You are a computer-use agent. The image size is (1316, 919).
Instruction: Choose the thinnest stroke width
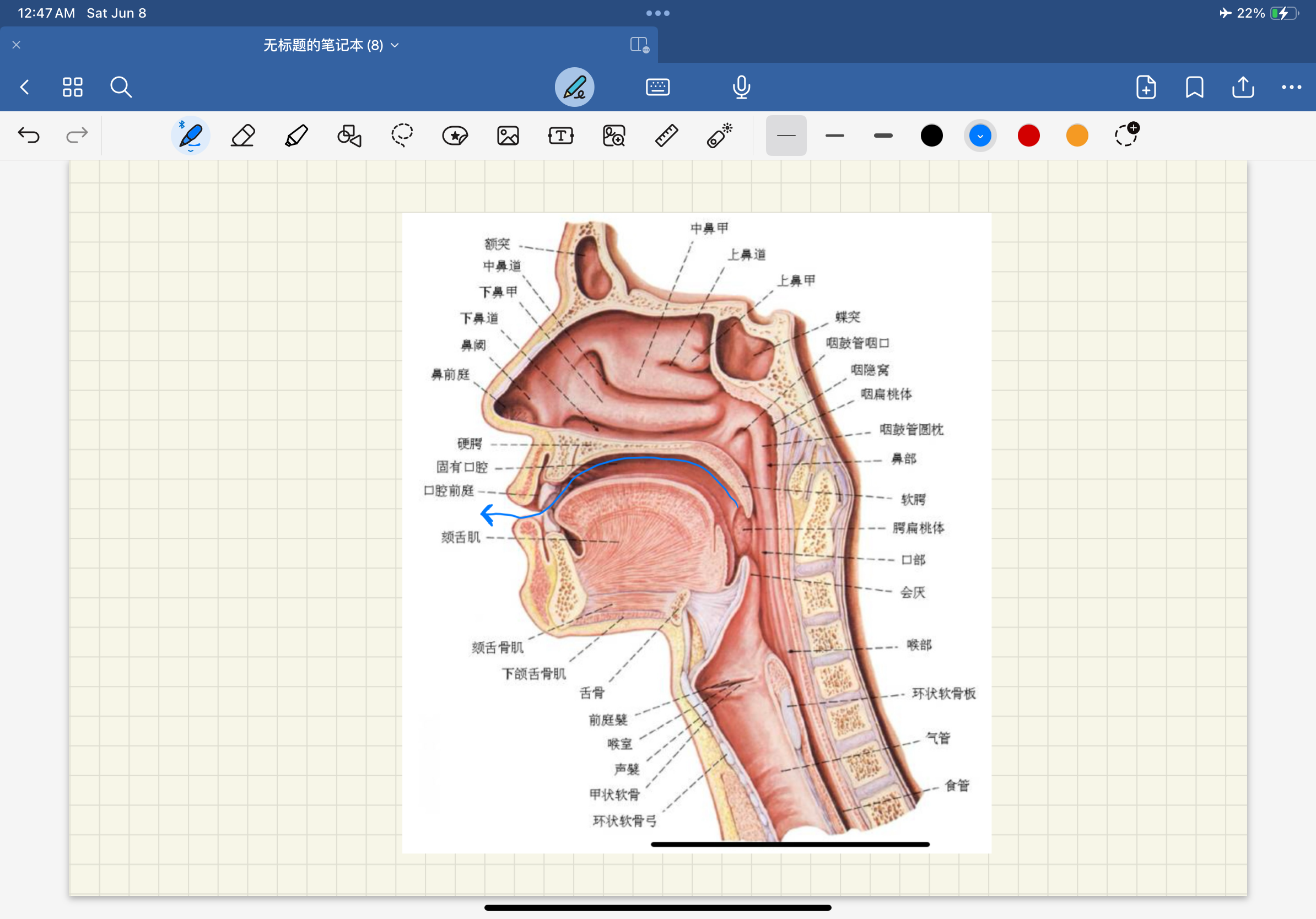pyautogui.click(x=786, y=136)
